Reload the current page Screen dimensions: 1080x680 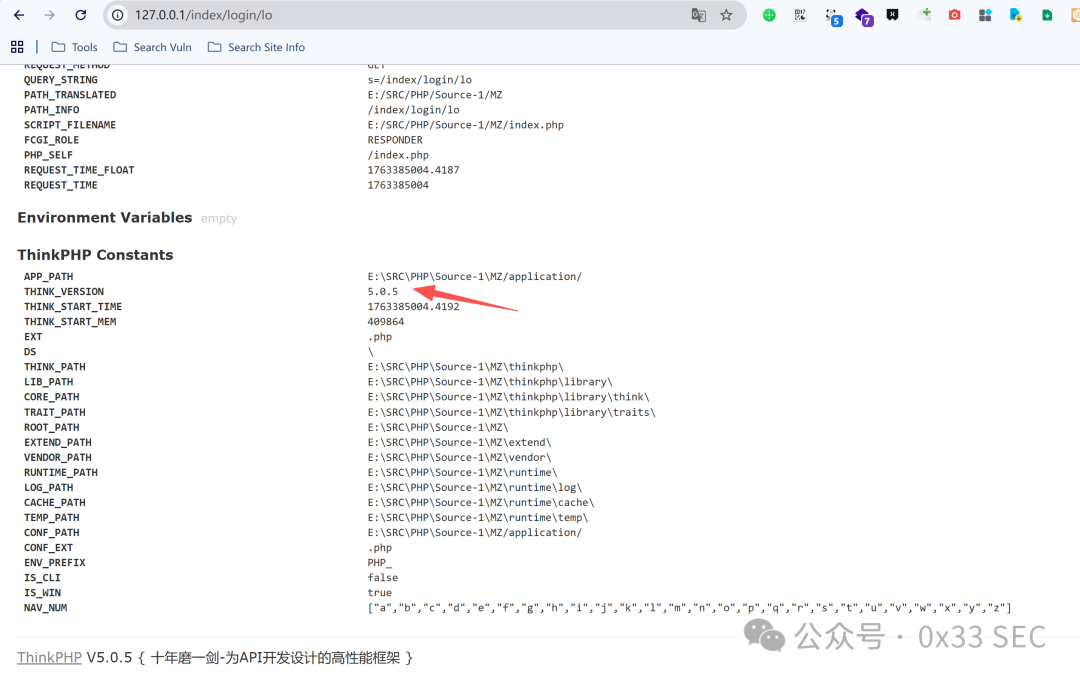(81, 15)
